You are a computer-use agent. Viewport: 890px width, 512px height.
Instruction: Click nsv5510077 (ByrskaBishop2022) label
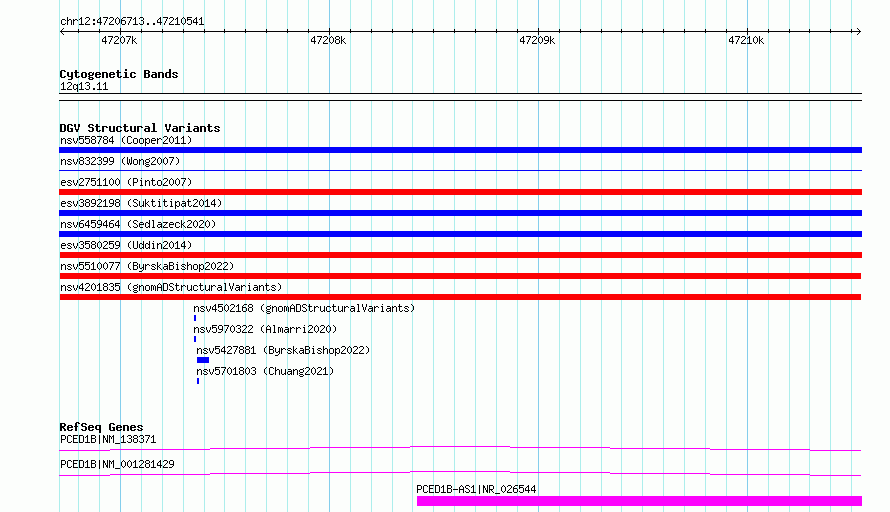click(x=147, y=266)
